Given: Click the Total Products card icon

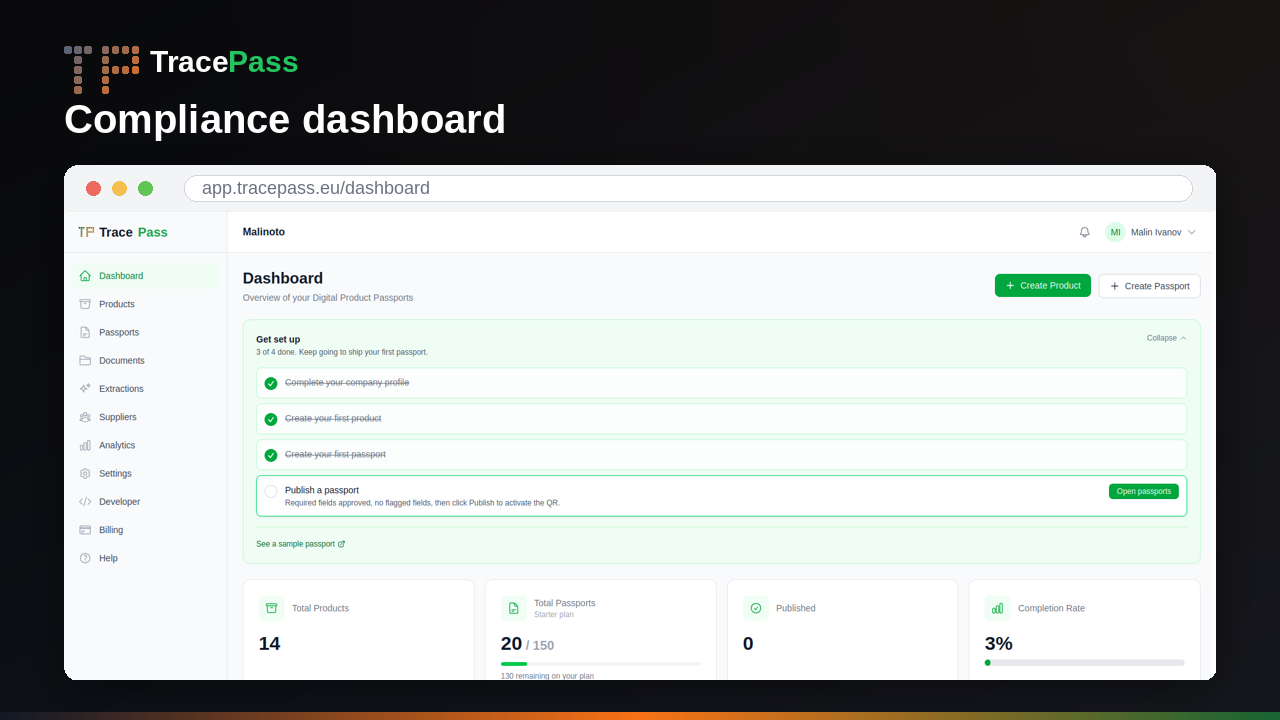Looking at the screenshot, I should click(x=271, y=608).
